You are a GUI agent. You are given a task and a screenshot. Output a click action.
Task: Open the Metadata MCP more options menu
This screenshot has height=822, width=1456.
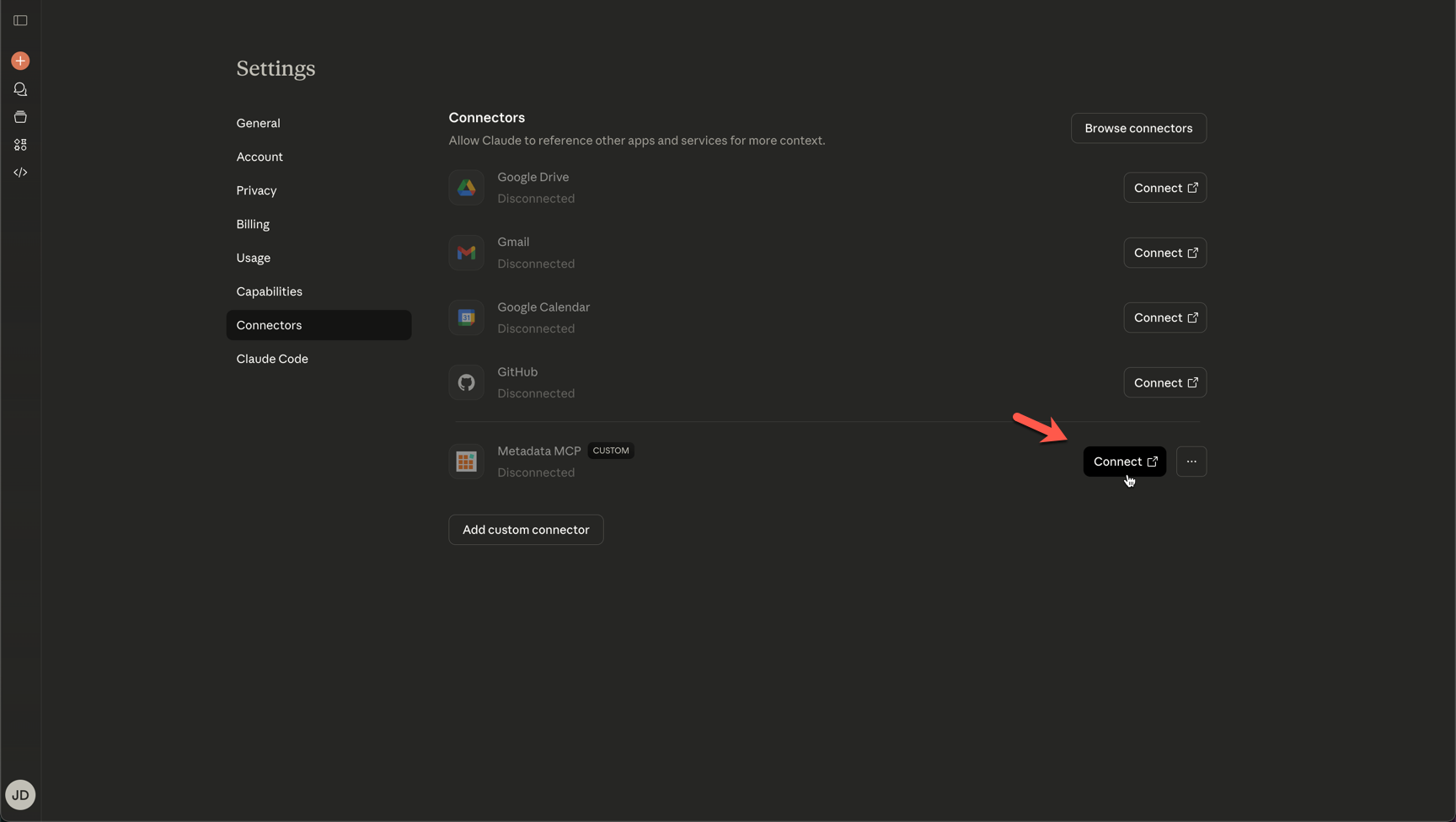pyautogui.click(x=1191, y=462)
